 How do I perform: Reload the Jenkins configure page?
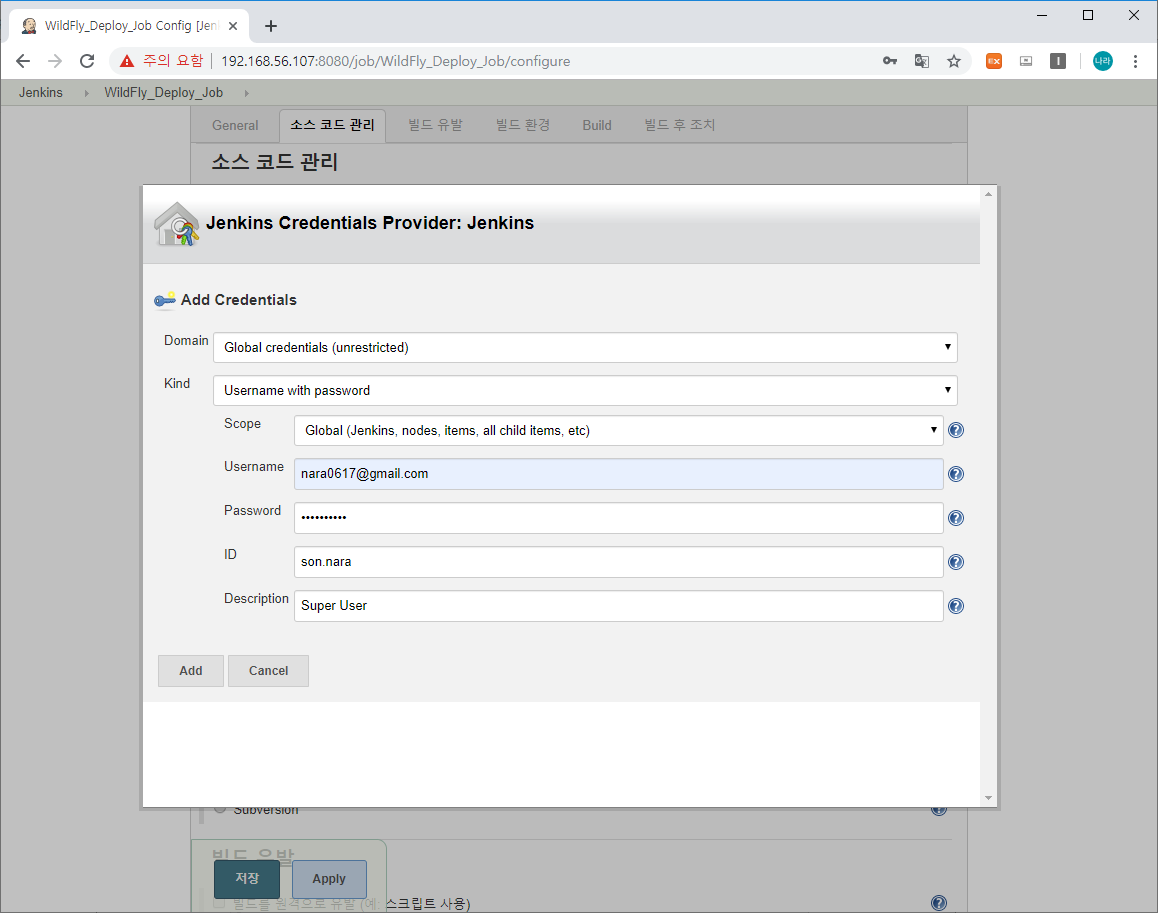click(87, 61)
